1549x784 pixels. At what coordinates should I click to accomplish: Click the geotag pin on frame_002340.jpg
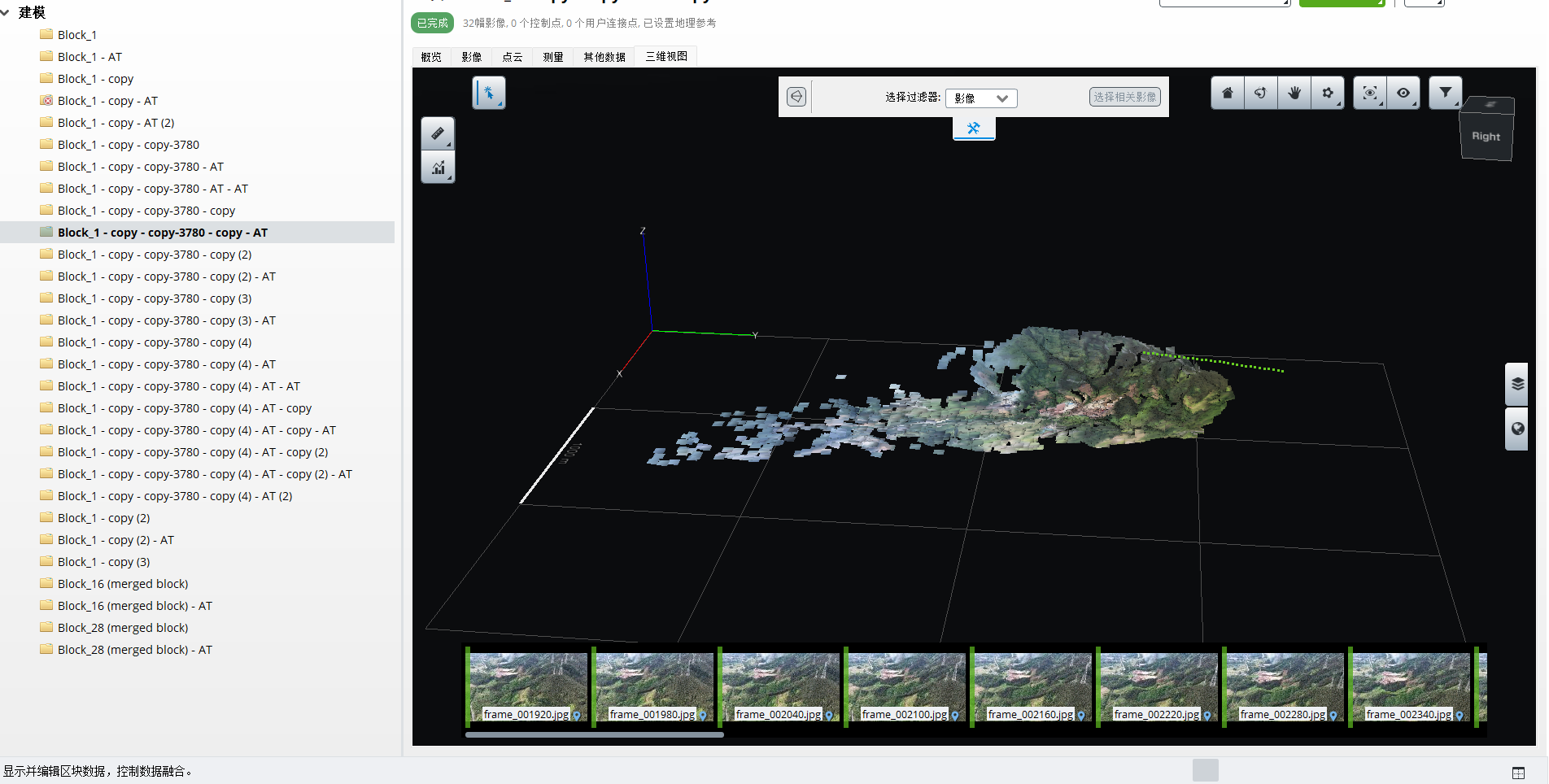pyautogui.click(x=1460, y=716)
